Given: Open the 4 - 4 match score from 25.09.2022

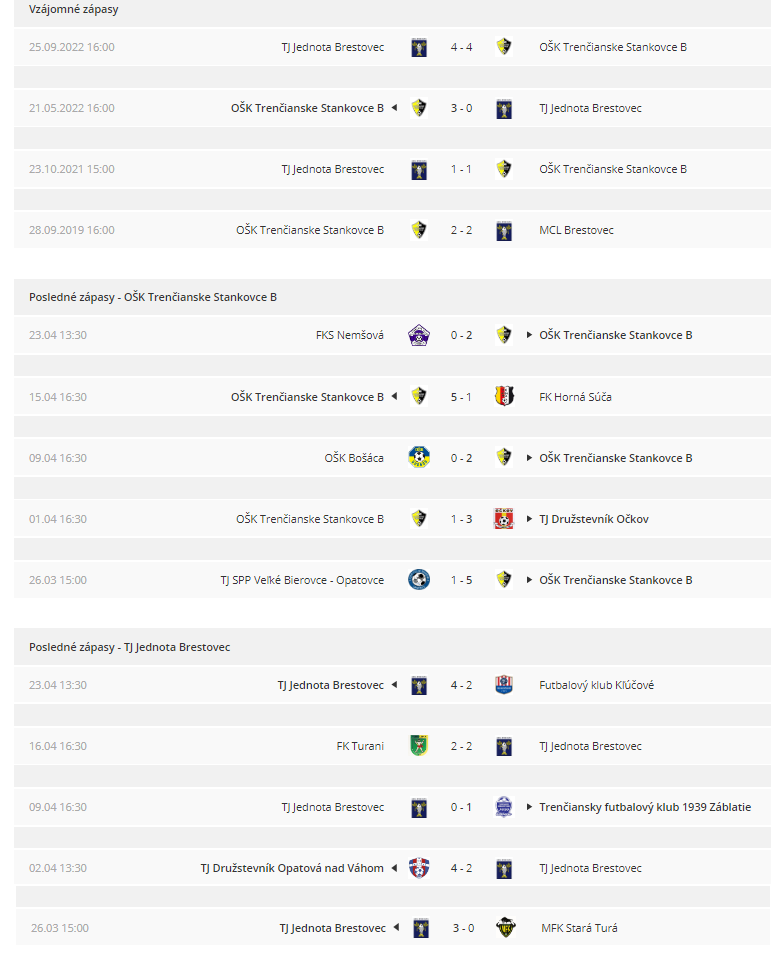Looking at the screenshot, I should [x=461, y=47].
